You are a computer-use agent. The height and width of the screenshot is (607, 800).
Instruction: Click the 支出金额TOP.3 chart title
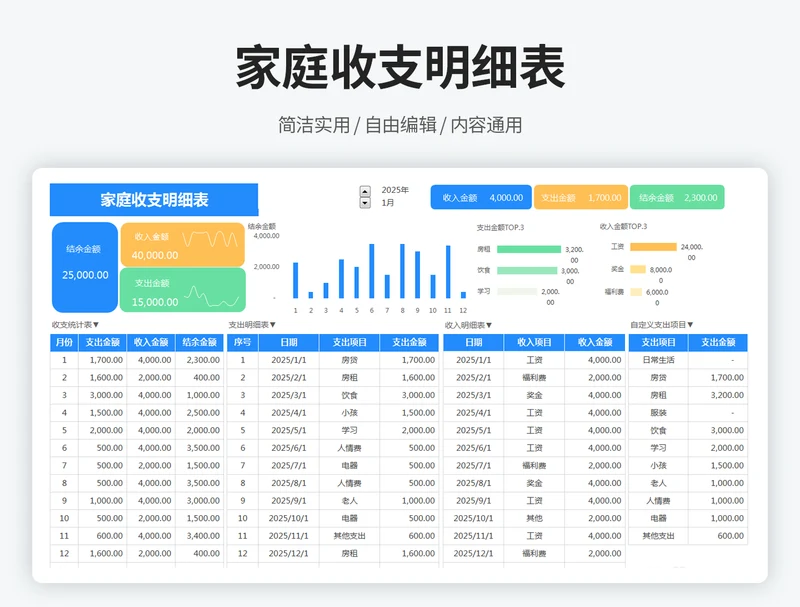click(x=501, y=227)
